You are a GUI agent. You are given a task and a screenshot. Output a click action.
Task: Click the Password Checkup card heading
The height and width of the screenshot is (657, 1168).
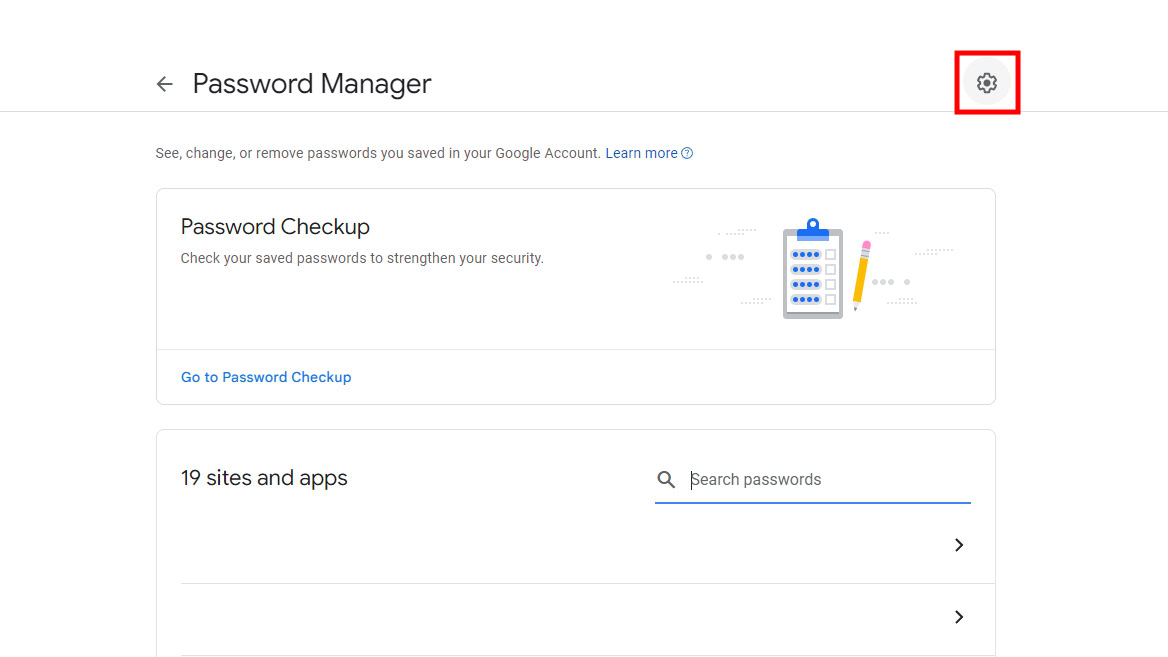[275, 227]
